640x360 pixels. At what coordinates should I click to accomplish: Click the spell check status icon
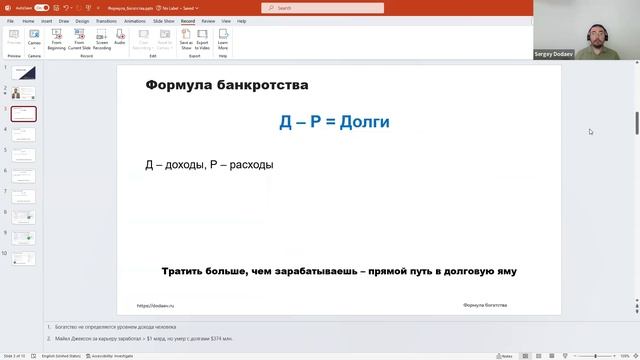[x=33, y=356]
